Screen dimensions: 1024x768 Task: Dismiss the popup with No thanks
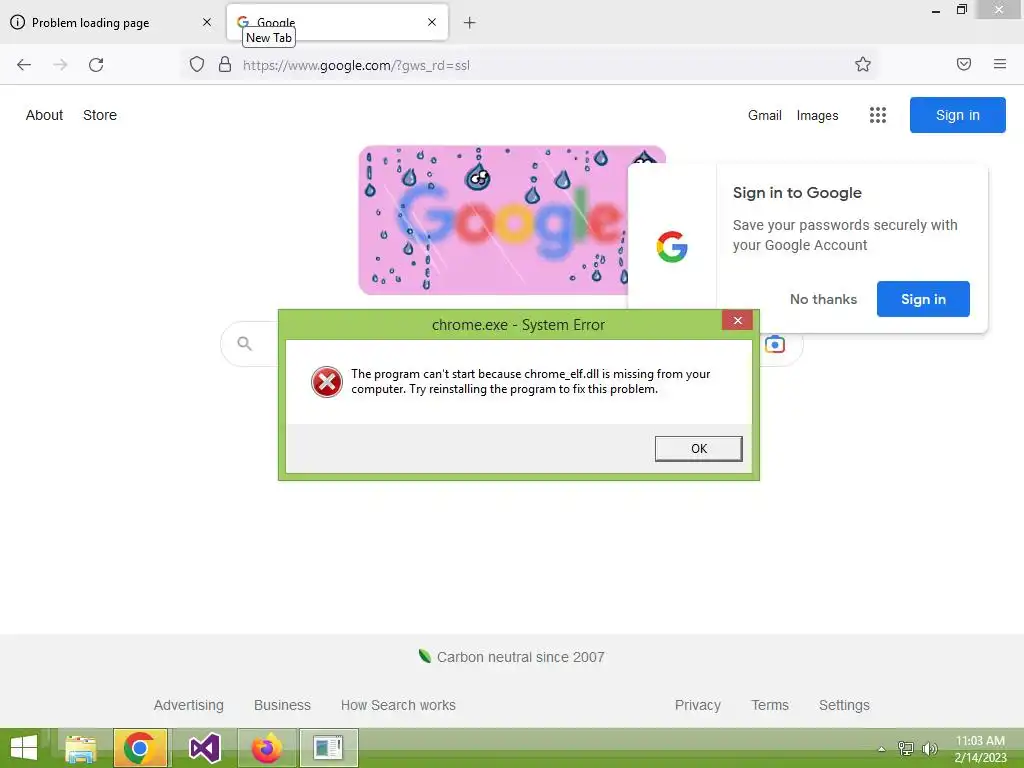coord(823,299)
